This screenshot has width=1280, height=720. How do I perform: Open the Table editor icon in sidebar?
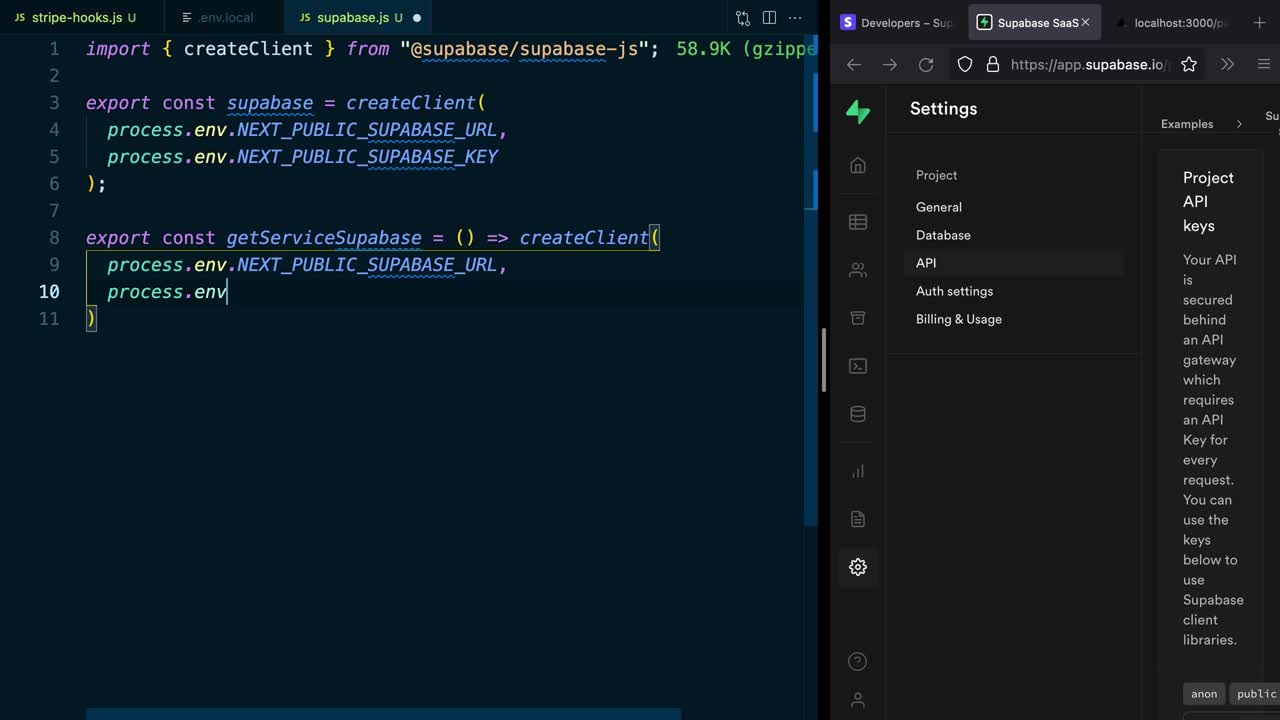[x=857, y=222]
